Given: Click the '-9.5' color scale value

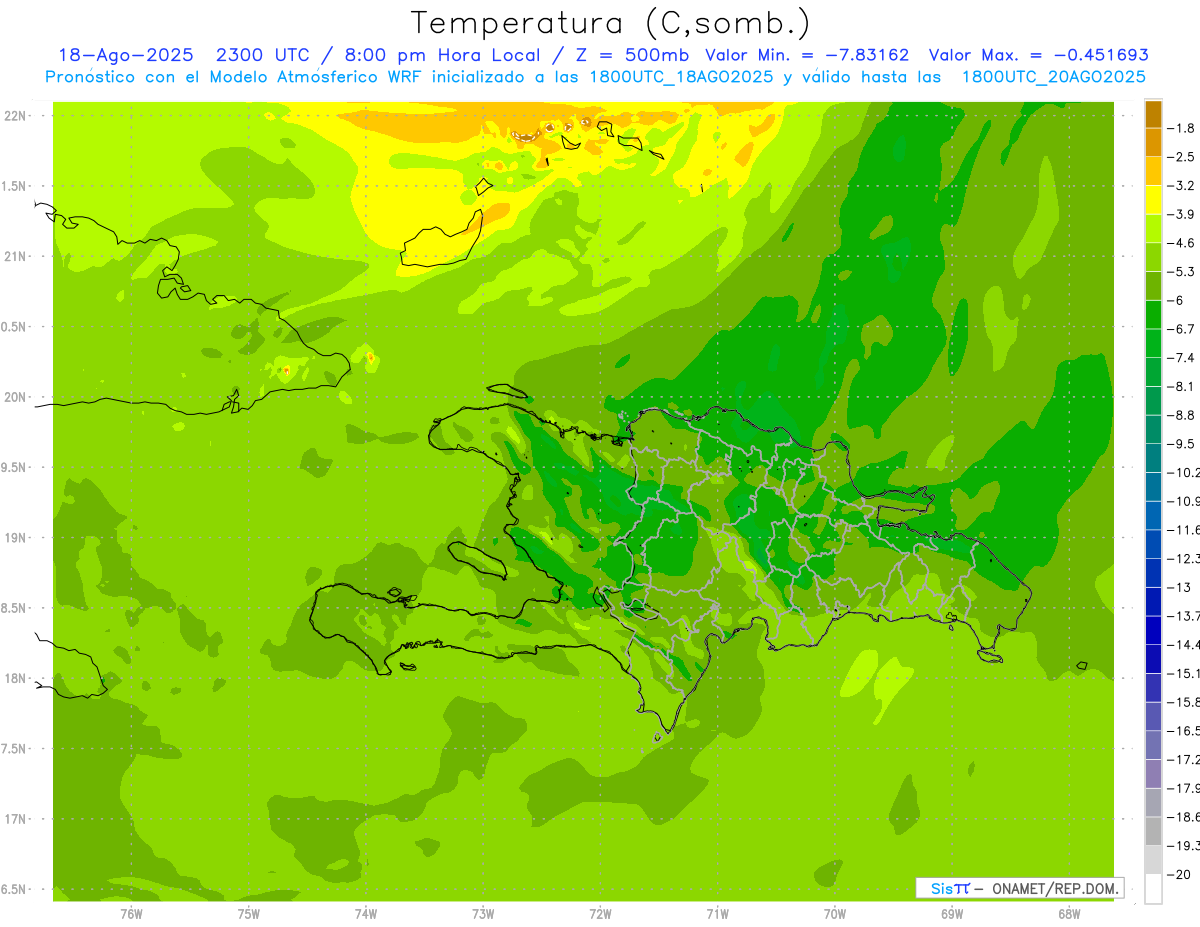Looking at the screenshot, I should tap(1182, 444).
